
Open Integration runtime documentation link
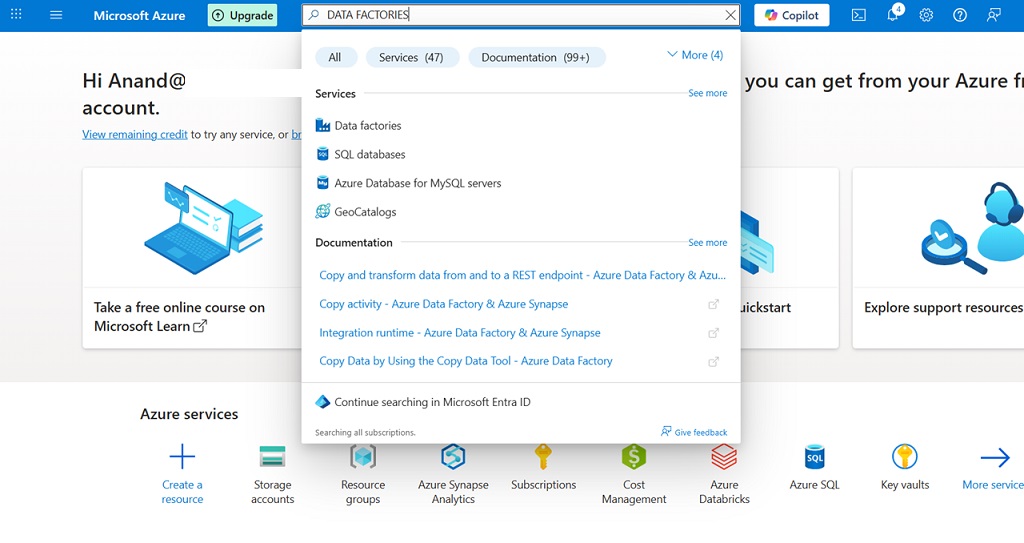pos(460,333)
